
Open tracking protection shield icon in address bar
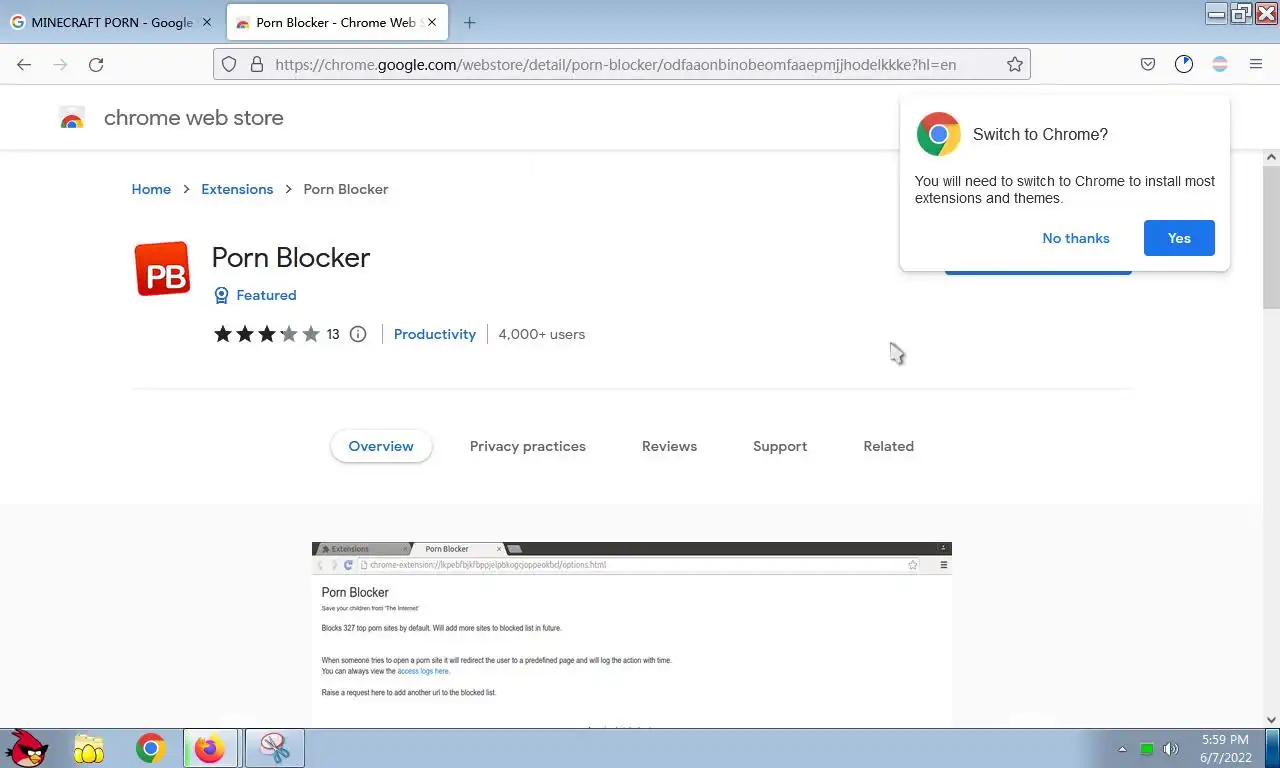[229, 64]
